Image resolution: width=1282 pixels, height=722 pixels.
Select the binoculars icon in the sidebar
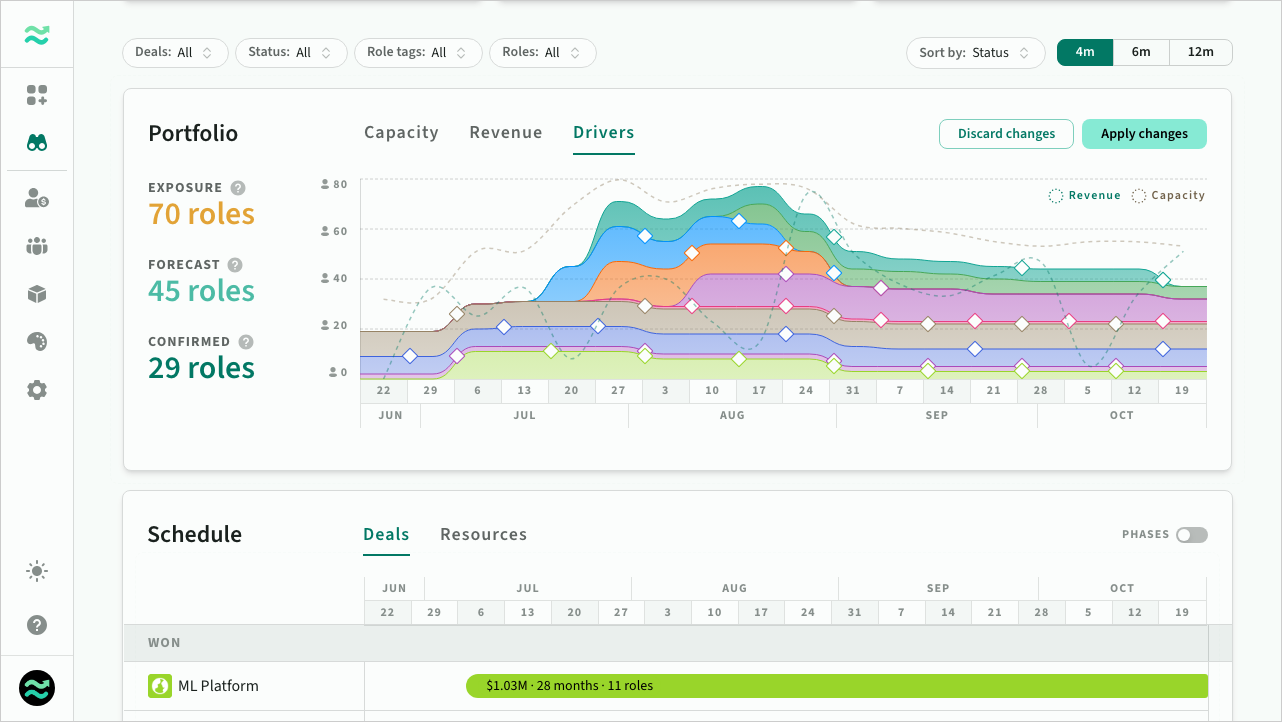pyautogui.click(x=37, y=143)
